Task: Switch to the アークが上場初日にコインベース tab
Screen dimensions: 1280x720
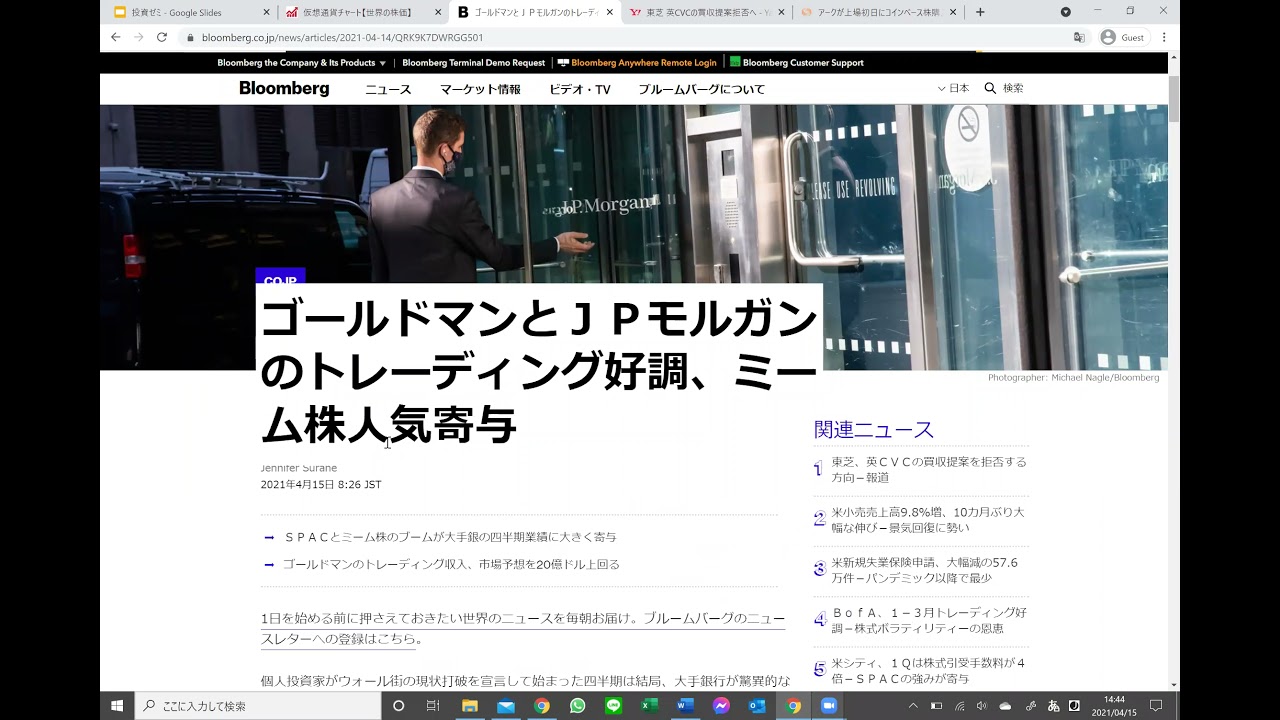Action: tap(878, 12)
